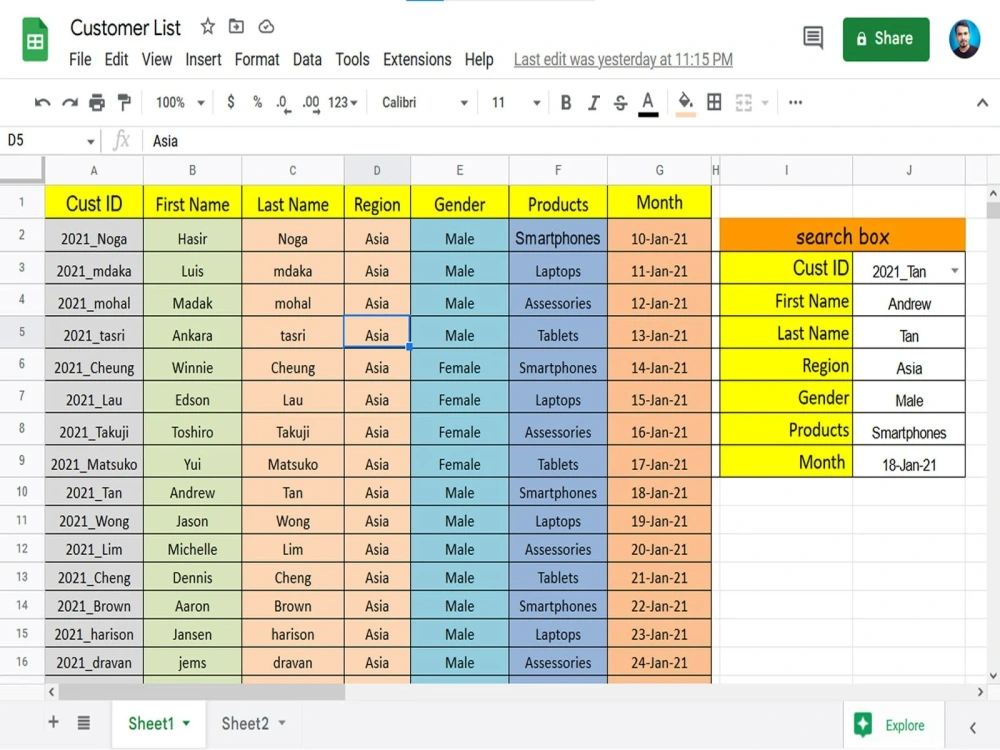Click the Move to folder icon
This screenshot has height=750, width=1000.
click(x=237, y=27)
